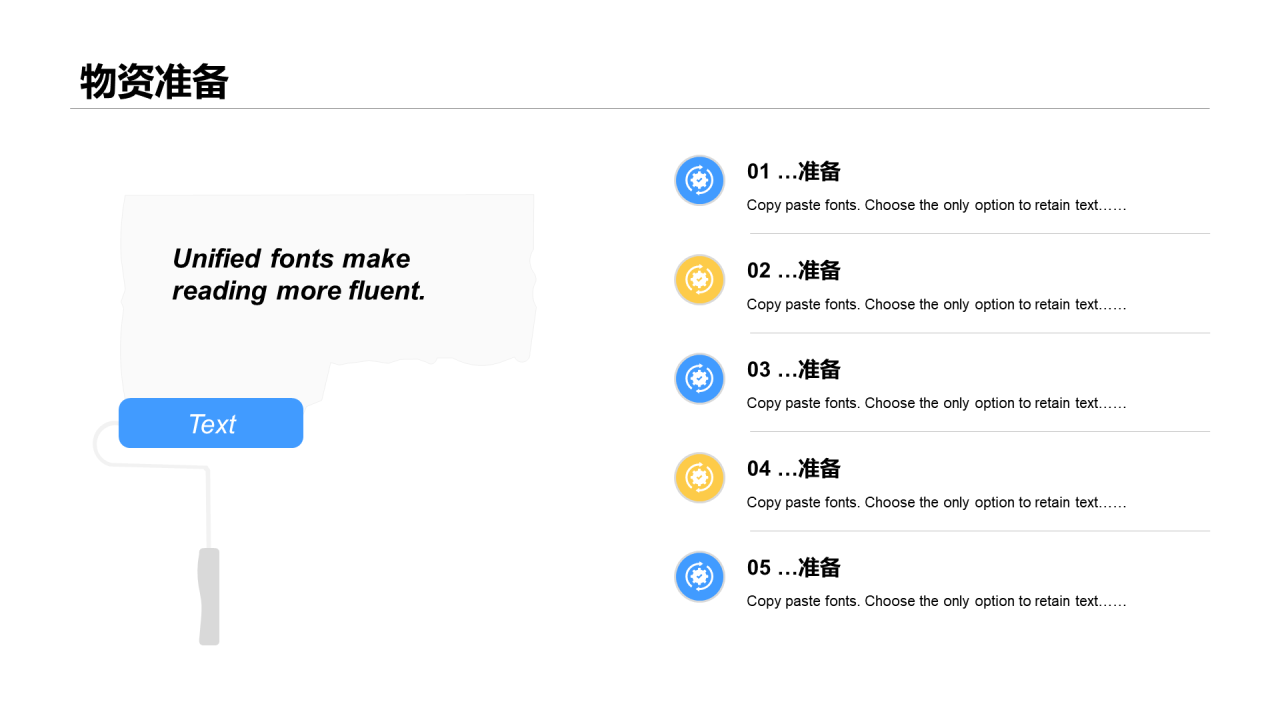Select the yellow gear icon beside 04

tap(700, 478)
